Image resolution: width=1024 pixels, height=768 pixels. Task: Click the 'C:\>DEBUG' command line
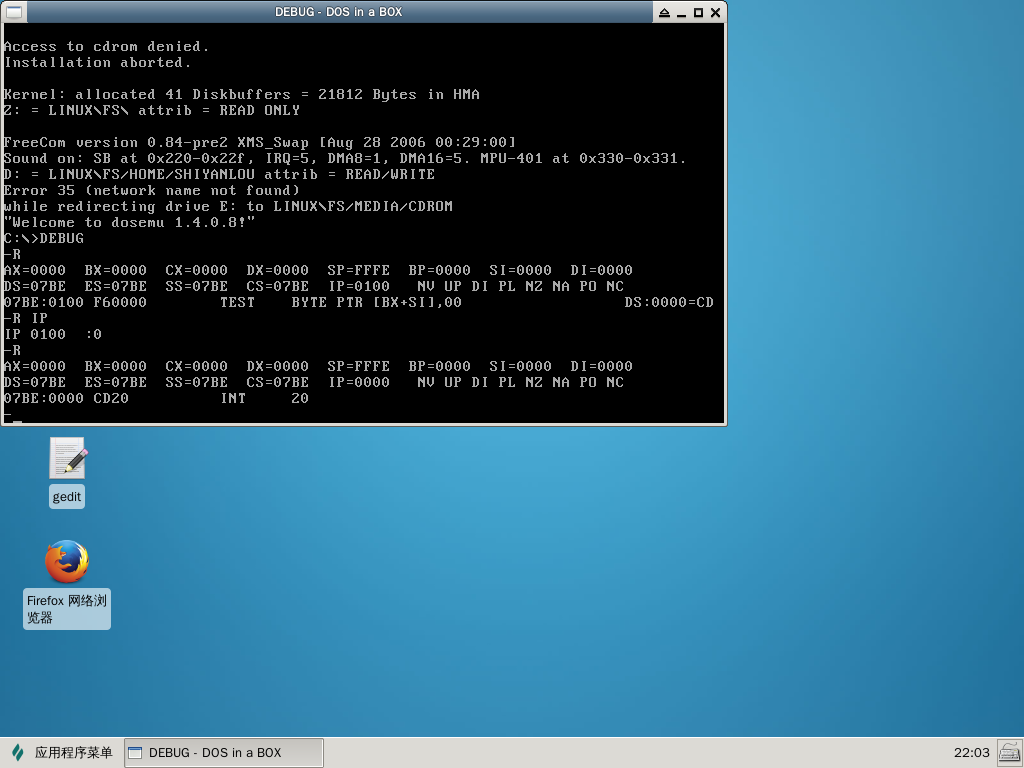tap(44, 238)
